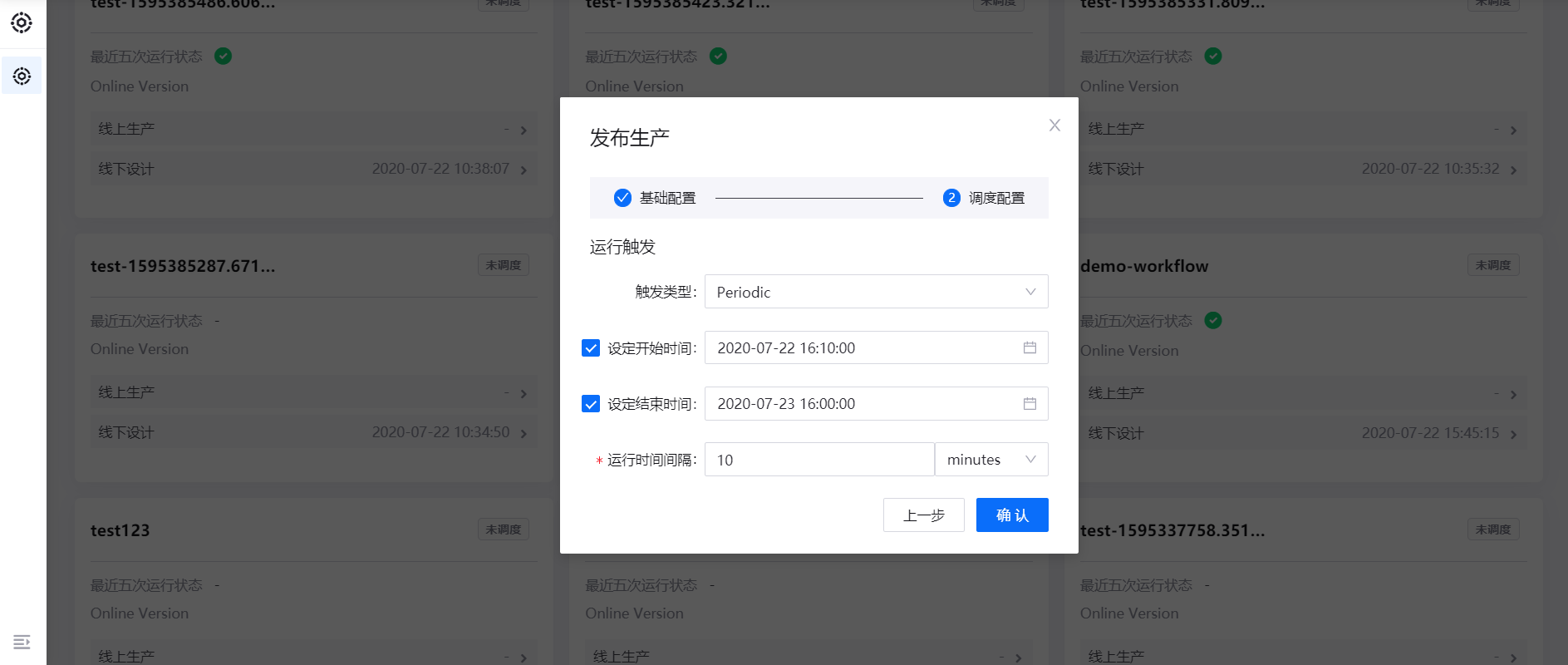Click the end time input 2020-07-23 16:00:00
Image resolution: width=1568 pixels, height=665 pixels.
click(876, 403)
